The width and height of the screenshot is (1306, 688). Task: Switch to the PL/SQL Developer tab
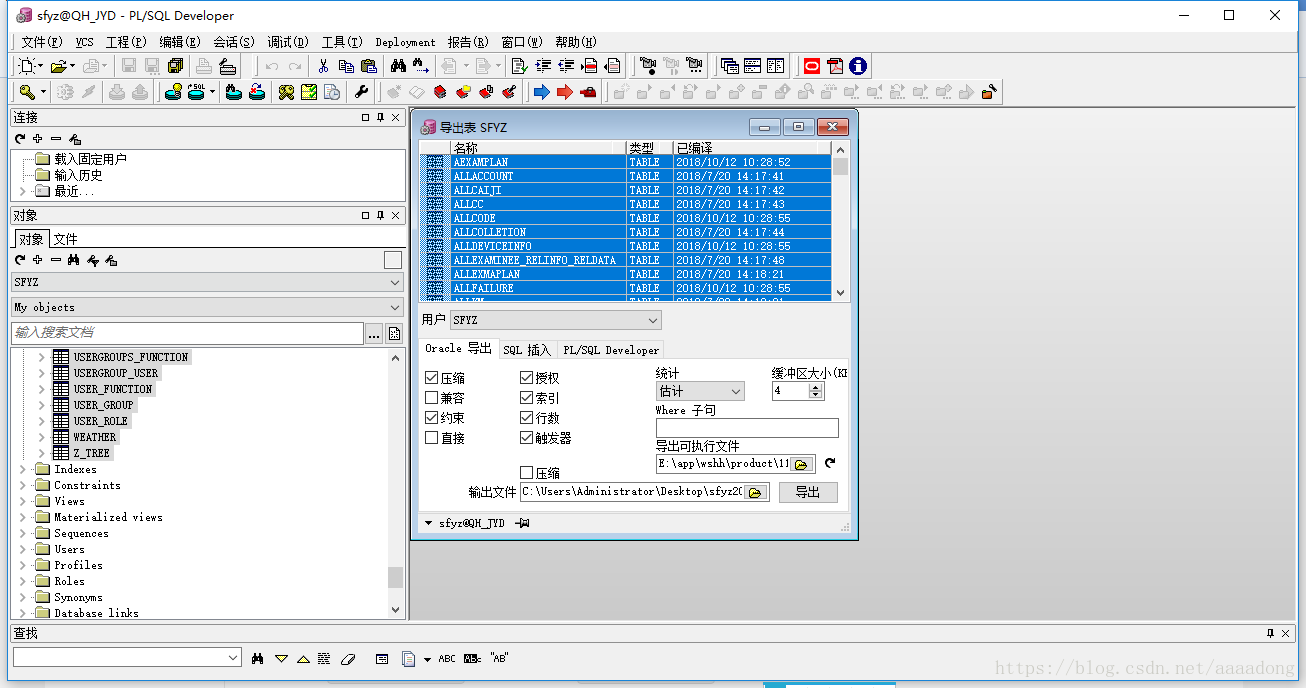click(x=611, y=349)
